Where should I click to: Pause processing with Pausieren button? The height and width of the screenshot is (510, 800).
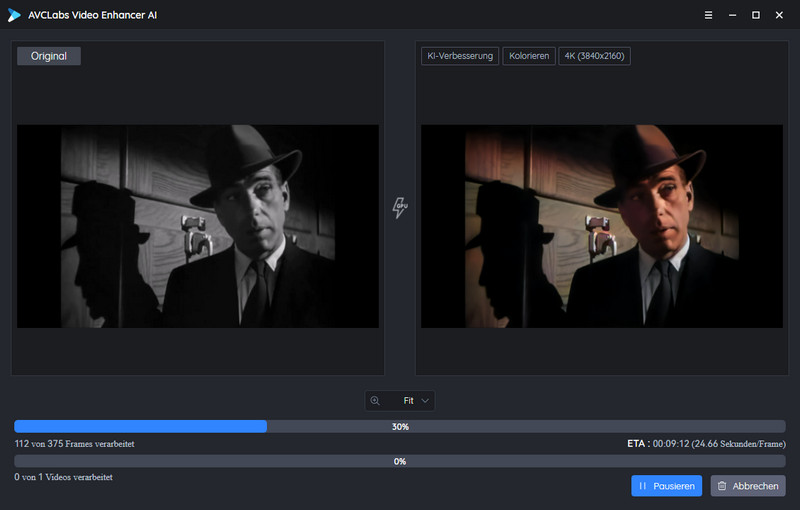coord(666,486)
